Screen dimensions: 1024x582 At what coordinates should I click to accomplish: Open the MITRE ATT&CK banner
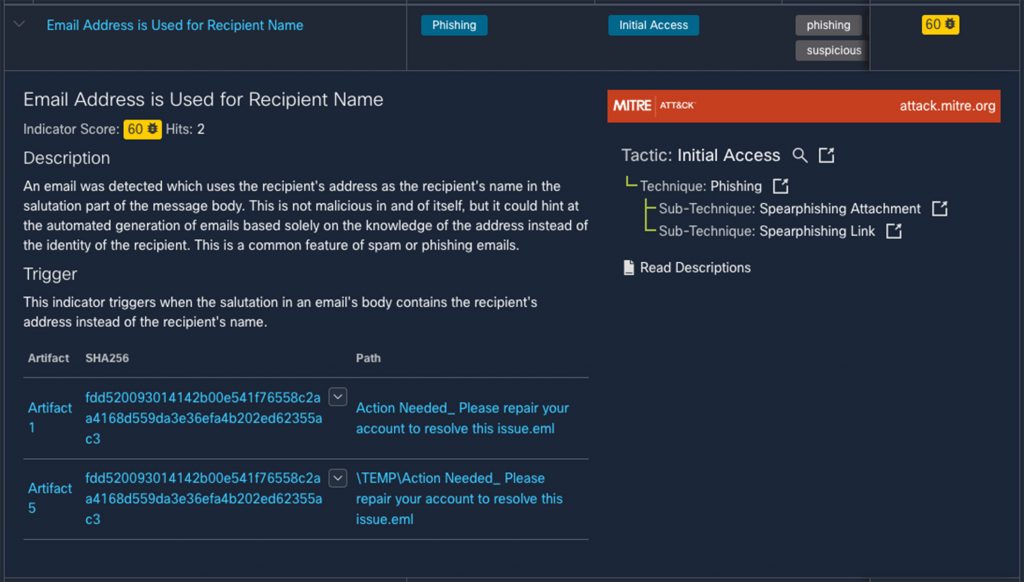tap(803, 106)
